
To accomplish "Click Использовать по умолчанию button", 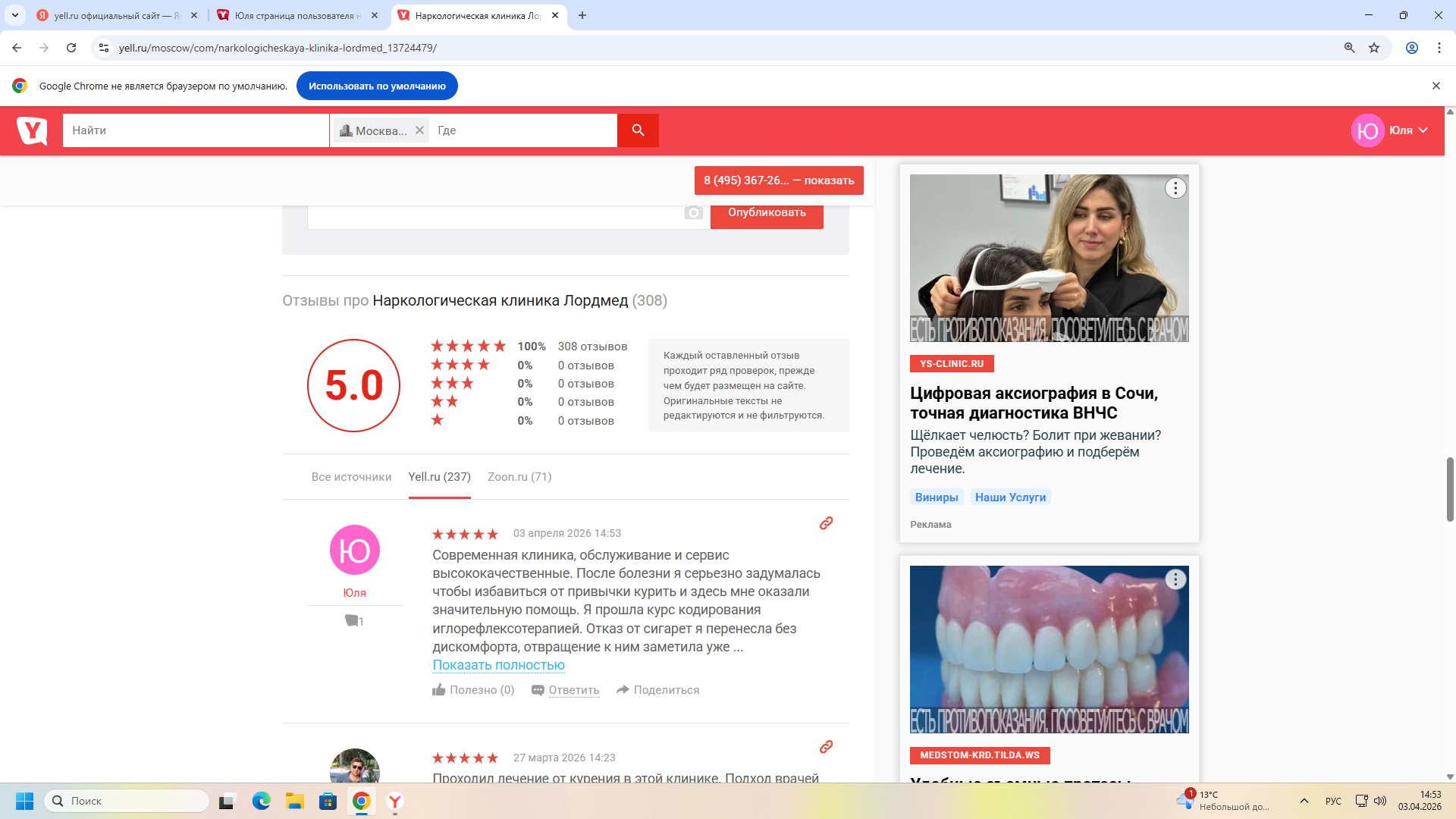I will pos(377,86).
